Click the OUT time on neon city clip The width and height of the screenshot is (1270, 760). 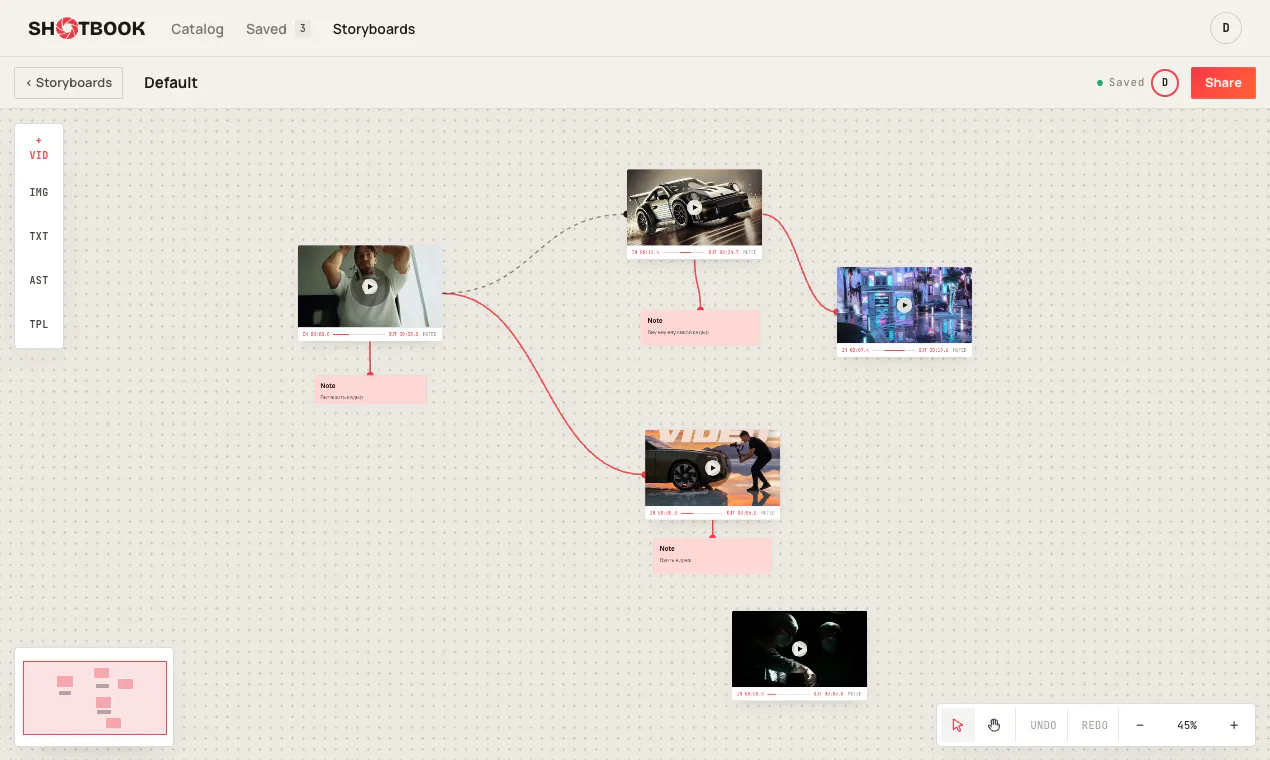pyautogui.click(x=933, y=351)
